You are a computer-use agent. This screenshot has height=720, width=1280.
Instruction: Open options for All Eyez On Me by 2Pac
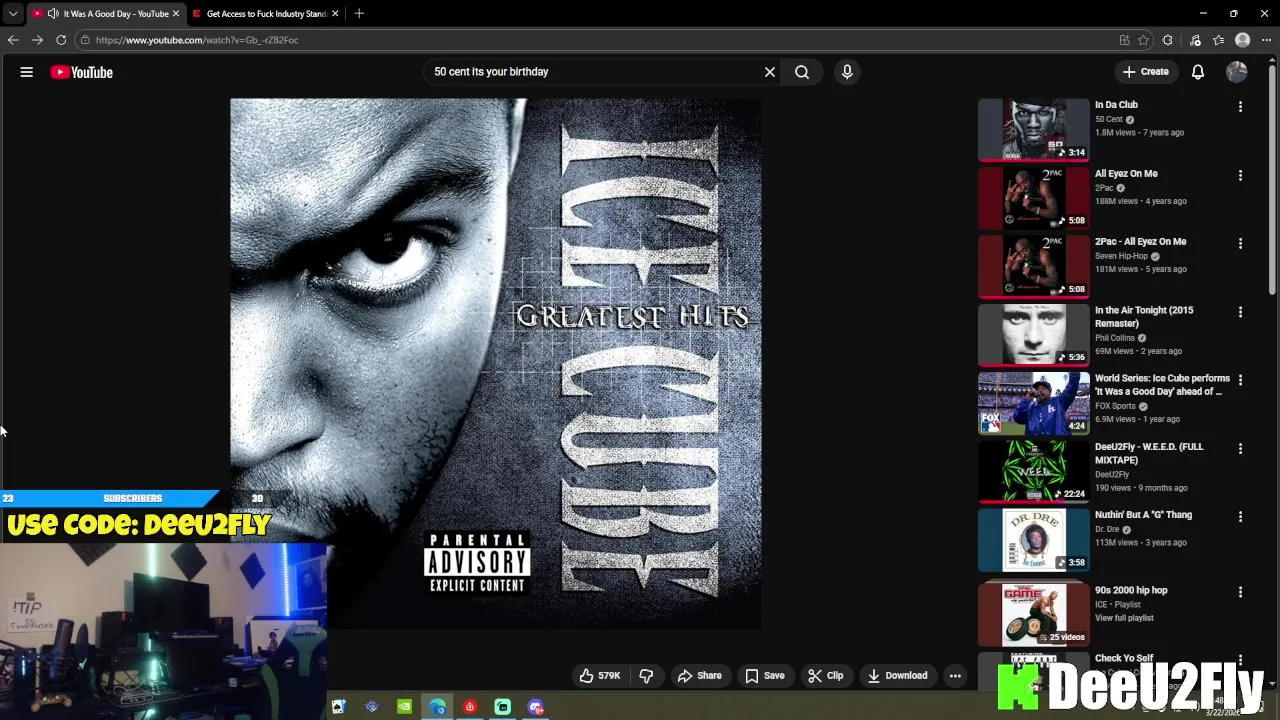pyautogui.click(x=1240, y=175)
